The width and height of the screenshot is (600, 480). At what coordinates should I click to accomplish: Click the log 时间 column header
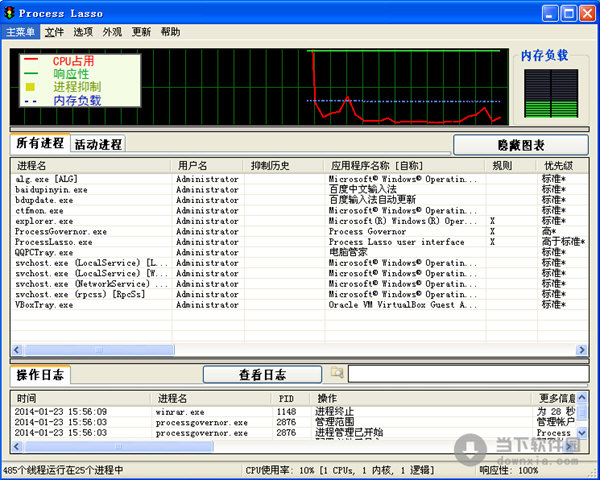[x=80, y=398]
